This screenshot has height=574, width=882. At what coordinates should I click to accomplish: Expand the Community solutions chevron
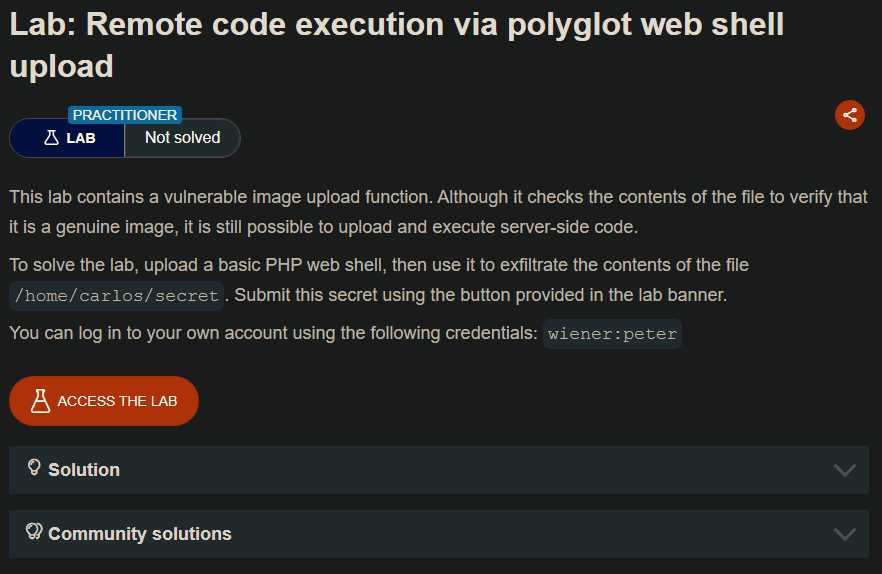[x=844, y=534]
